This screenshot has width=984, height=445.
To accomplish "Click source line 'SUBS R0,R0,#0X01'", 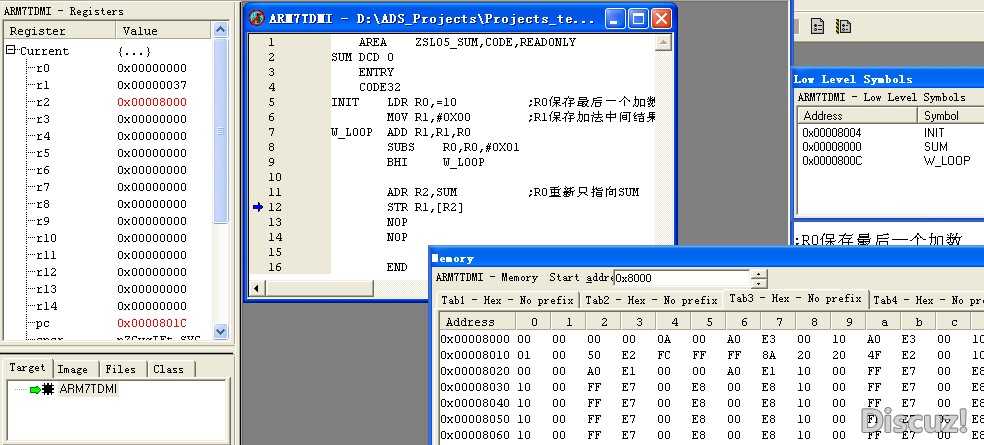I will point(453,147).
